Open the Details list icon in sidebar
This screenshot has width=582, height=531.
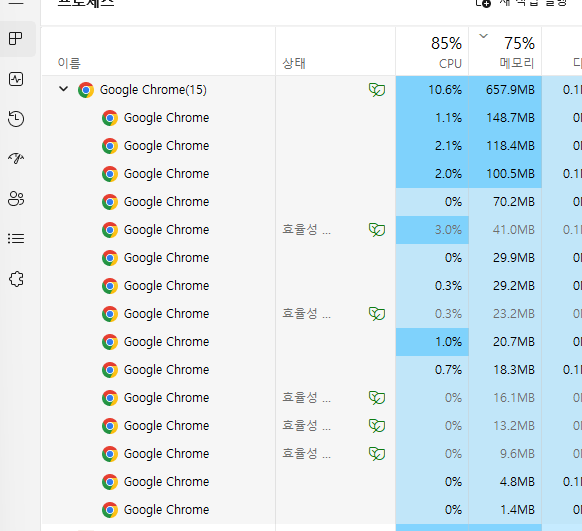tap(16, 238)
